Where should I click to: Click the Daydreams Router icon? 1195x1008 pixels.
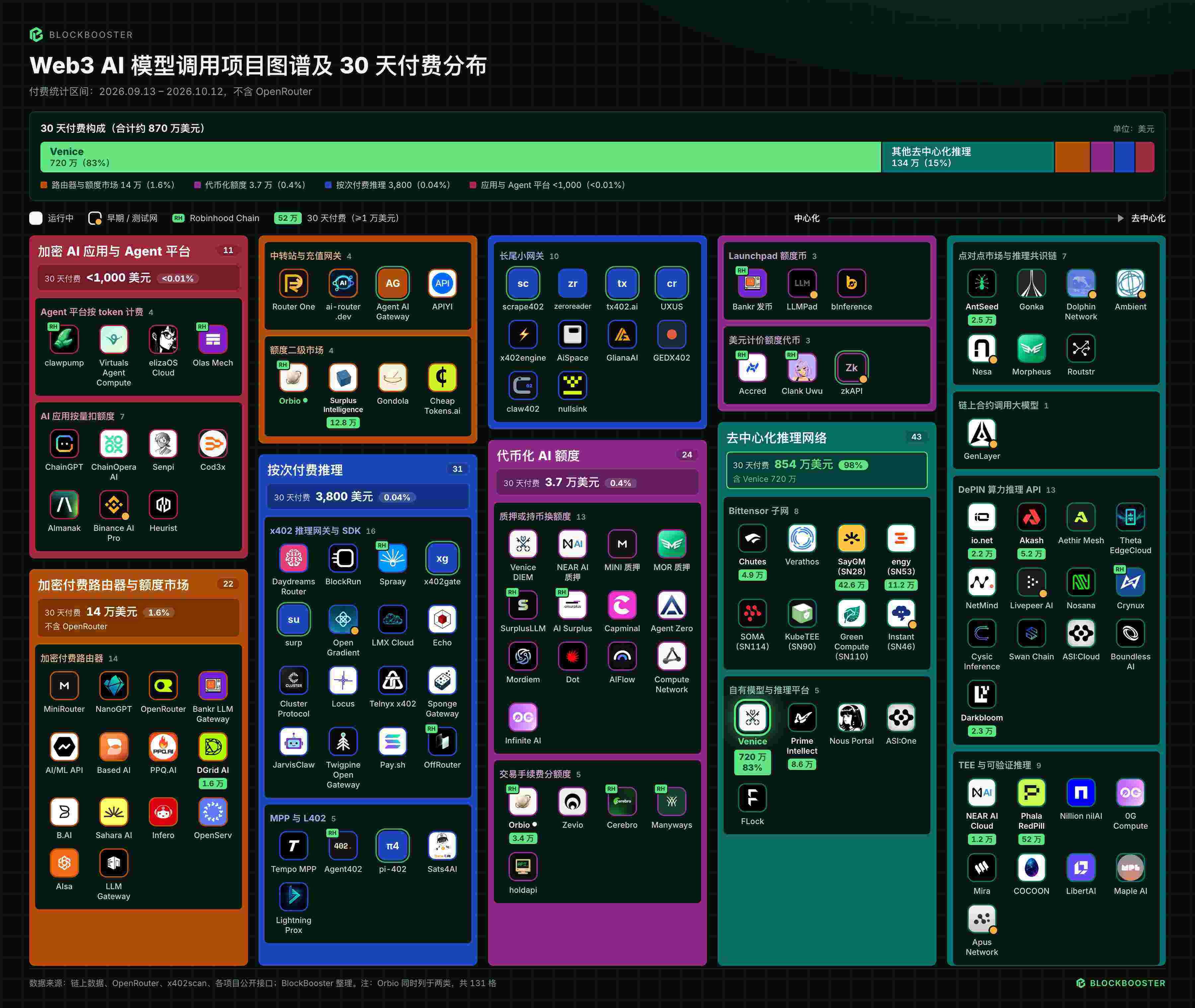click(294, 558)
